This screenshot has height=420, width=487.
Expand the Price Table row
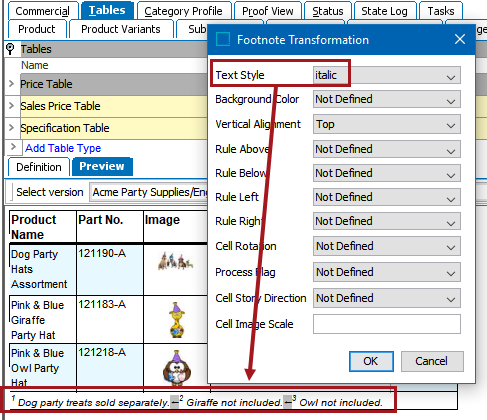[12, 83]
